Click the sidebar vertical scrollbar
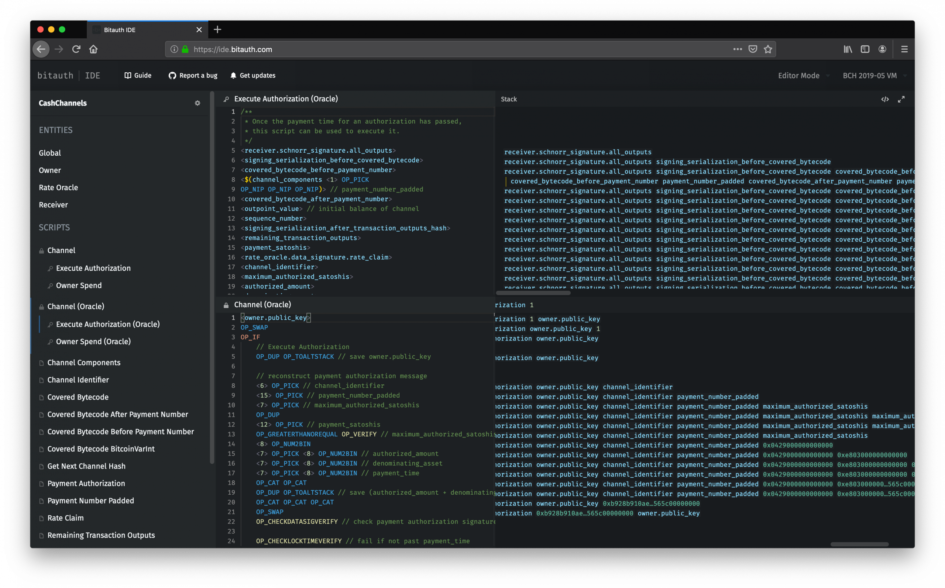Screen dimensions: 945x588 tap(212, 277)
